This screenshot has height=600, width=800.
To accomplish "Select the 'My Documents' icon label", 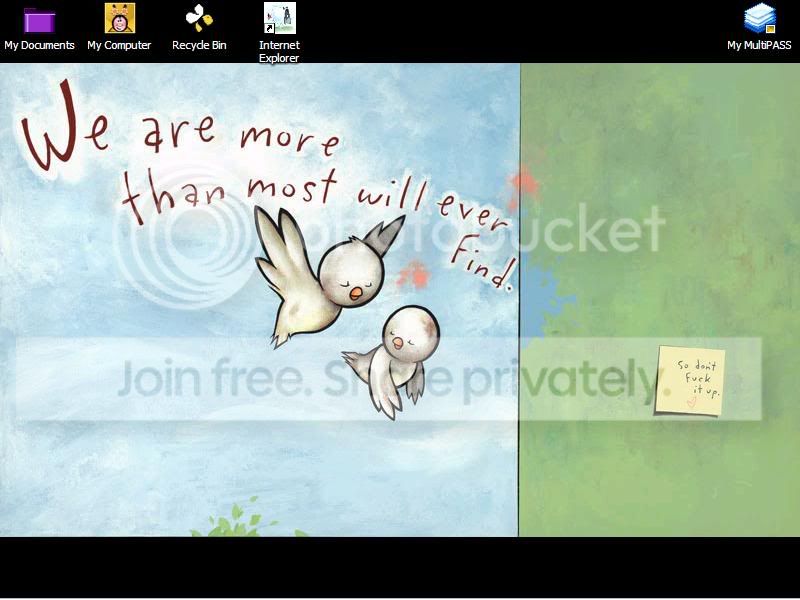I will coord(39,45).
